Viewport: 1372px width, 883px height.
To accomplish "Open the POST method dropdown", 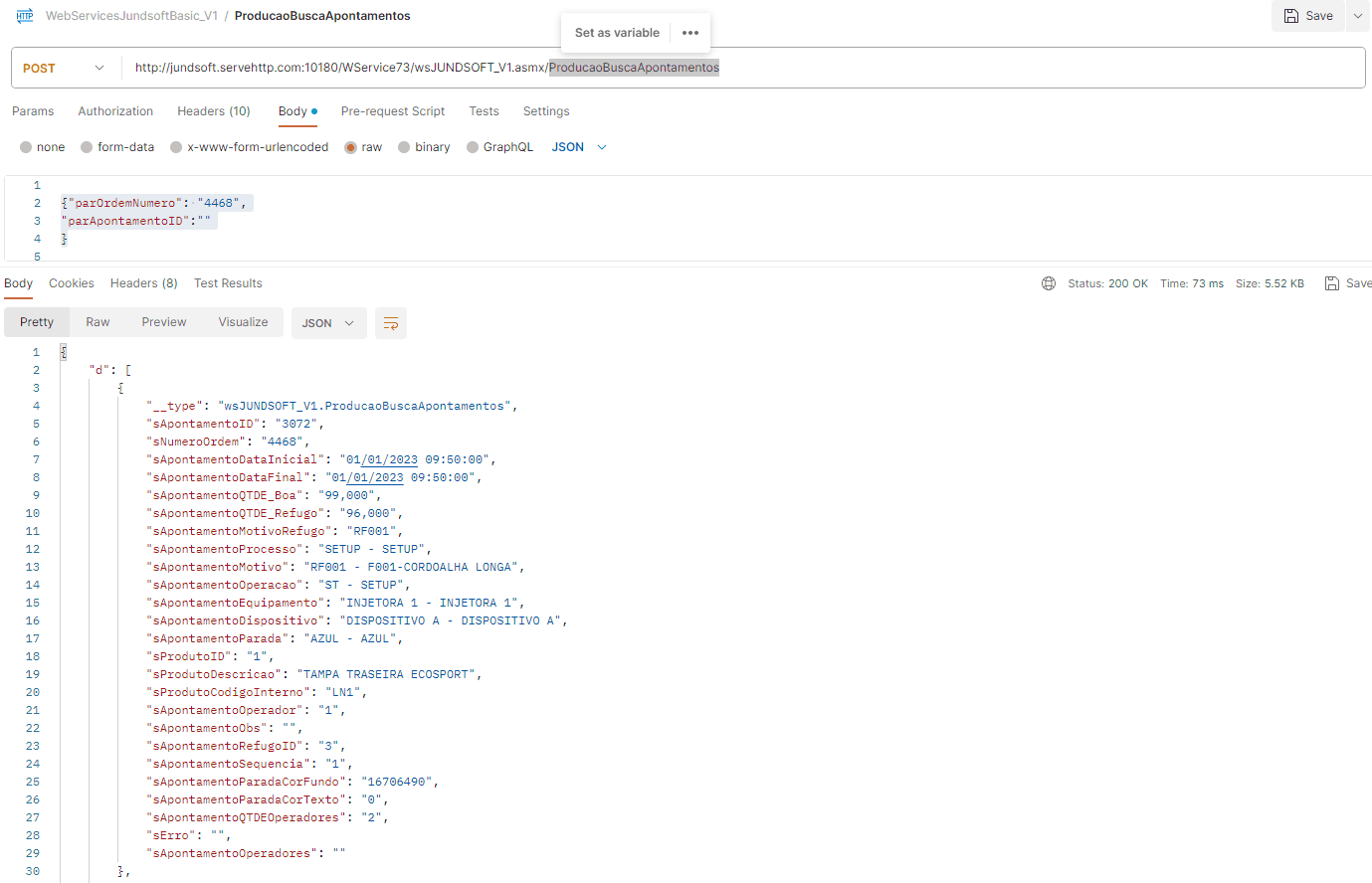I will click(x=64, y=68).
